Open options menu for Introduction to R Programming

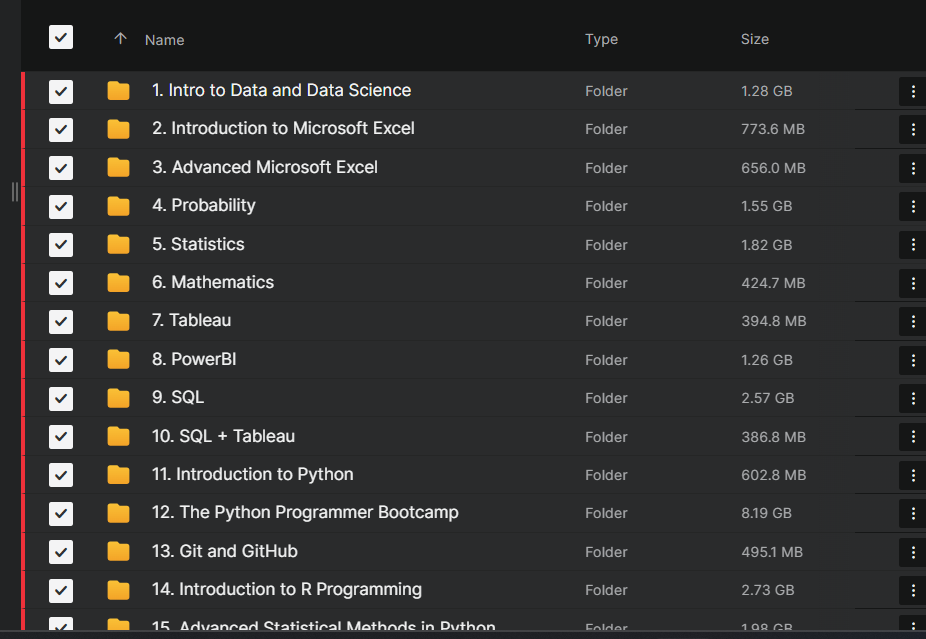coord(912,590)
